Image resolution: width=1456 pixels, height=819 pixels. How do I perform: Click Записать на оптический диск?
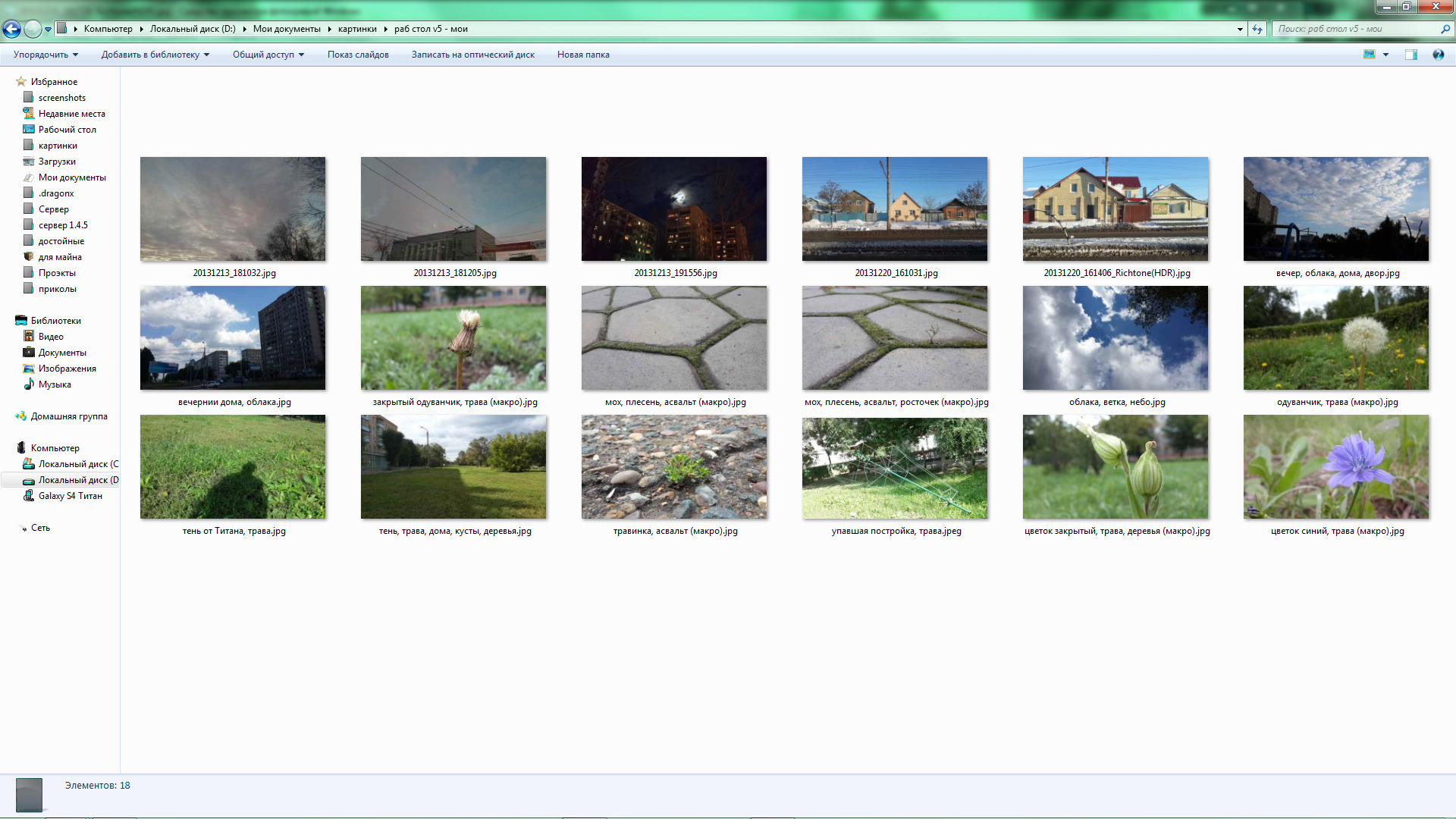pyautogui.click(x=472, y=55)
